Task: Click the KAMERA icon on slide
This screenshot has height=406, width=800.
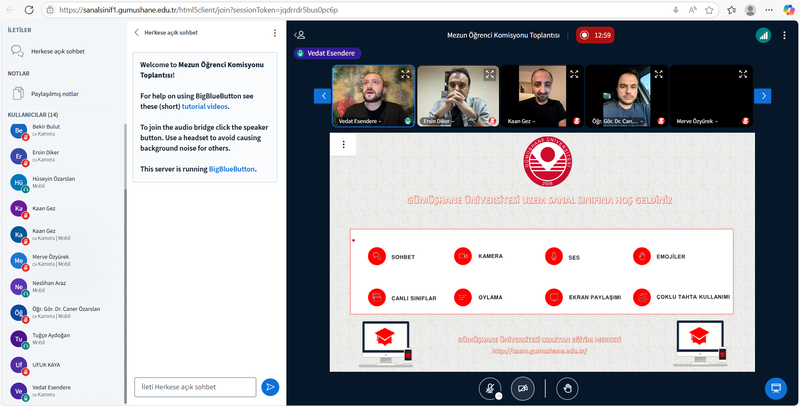Action: (x=463, y=256)
